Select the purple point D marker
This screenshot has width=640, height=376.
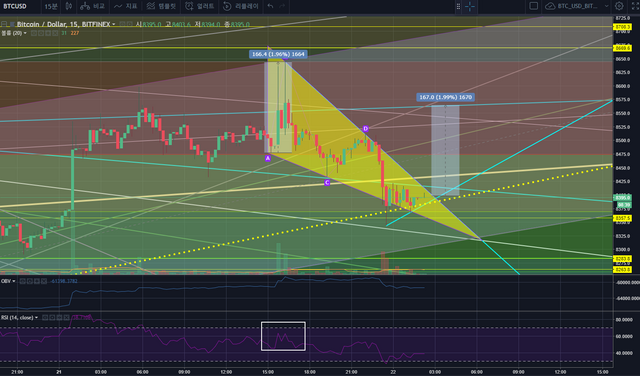[x=365, y=129]
